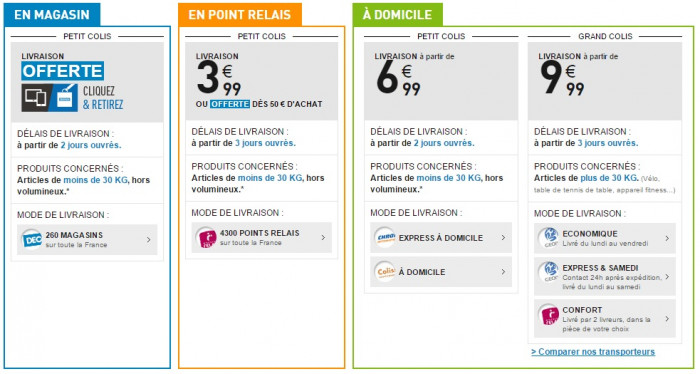Click the Geodis logo beside Express & Samedi
The height and width of the screenshot is (374, 700).
click(x=549, y=272)
